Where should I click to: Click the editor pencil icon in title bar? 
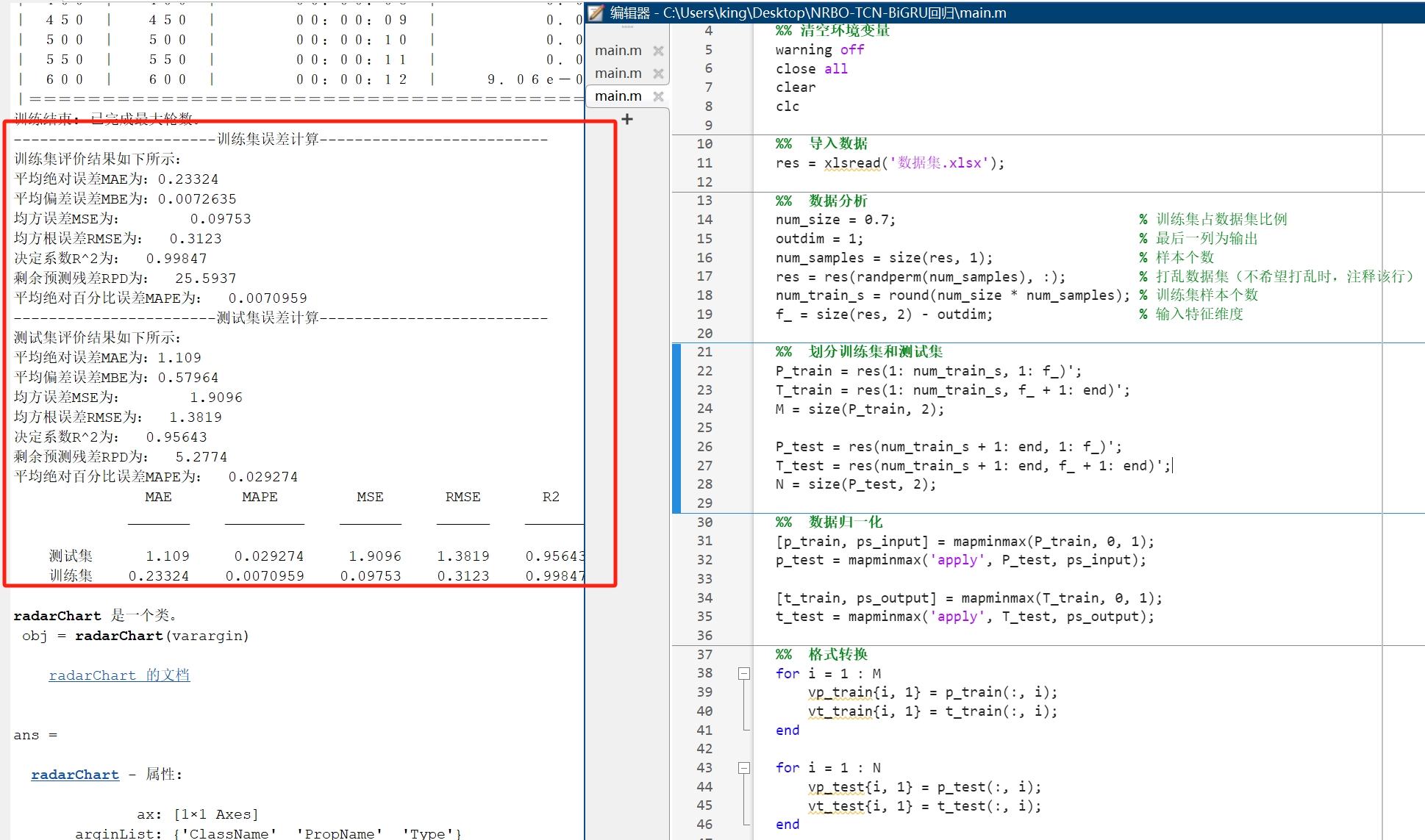(x=596, y=12)
